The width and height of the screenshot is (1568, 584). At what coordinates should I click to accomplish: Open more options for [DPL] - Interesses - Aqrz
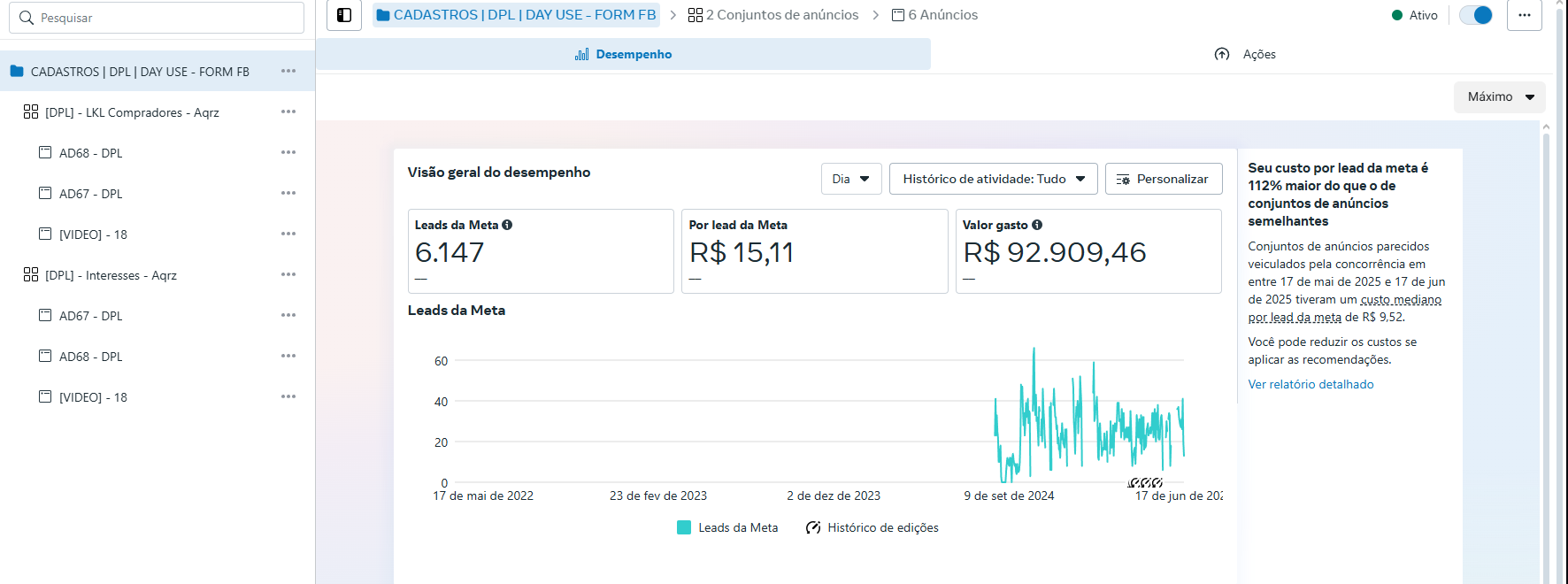pos(288,274)
